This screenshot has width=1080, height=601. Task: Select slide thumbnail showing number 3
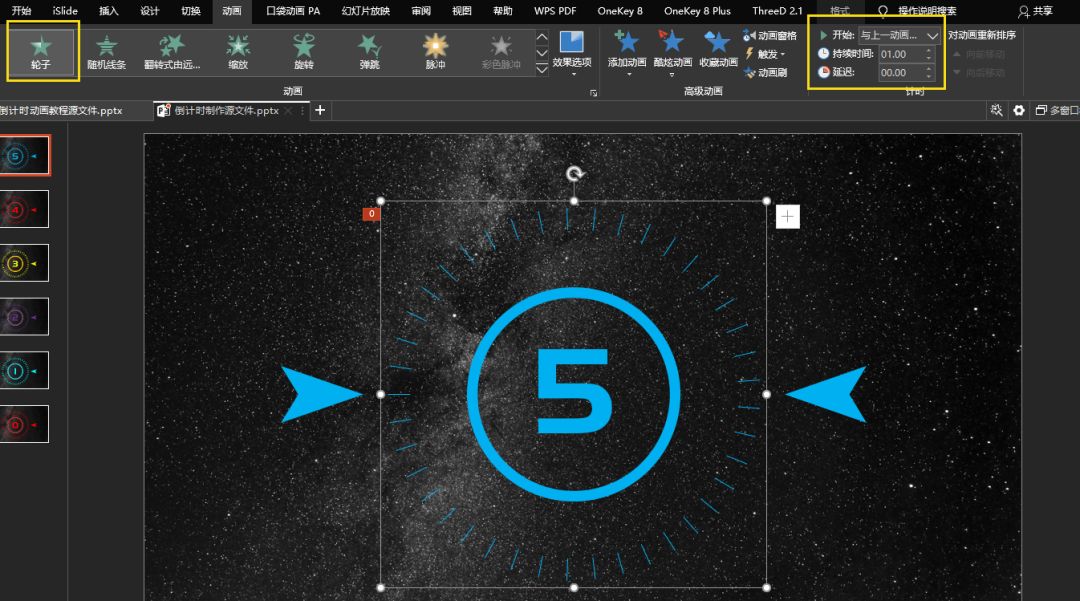pyautogui.click(x=24, y=263)
